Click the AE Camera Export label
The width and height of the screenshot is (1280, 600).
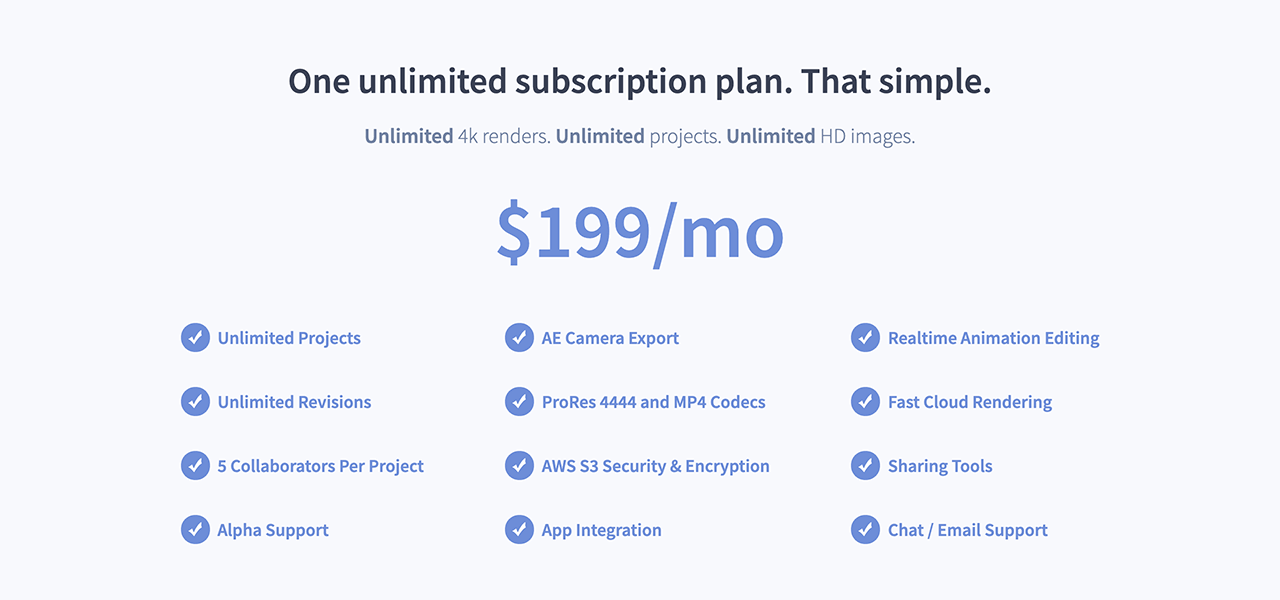point(610,338)
